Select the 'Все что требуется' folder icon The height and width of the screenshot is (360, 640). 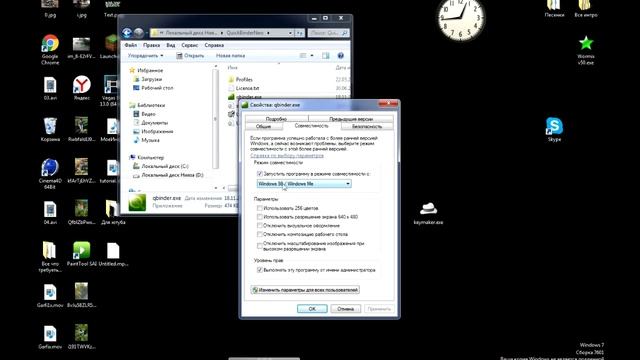[x=50, y=256]
